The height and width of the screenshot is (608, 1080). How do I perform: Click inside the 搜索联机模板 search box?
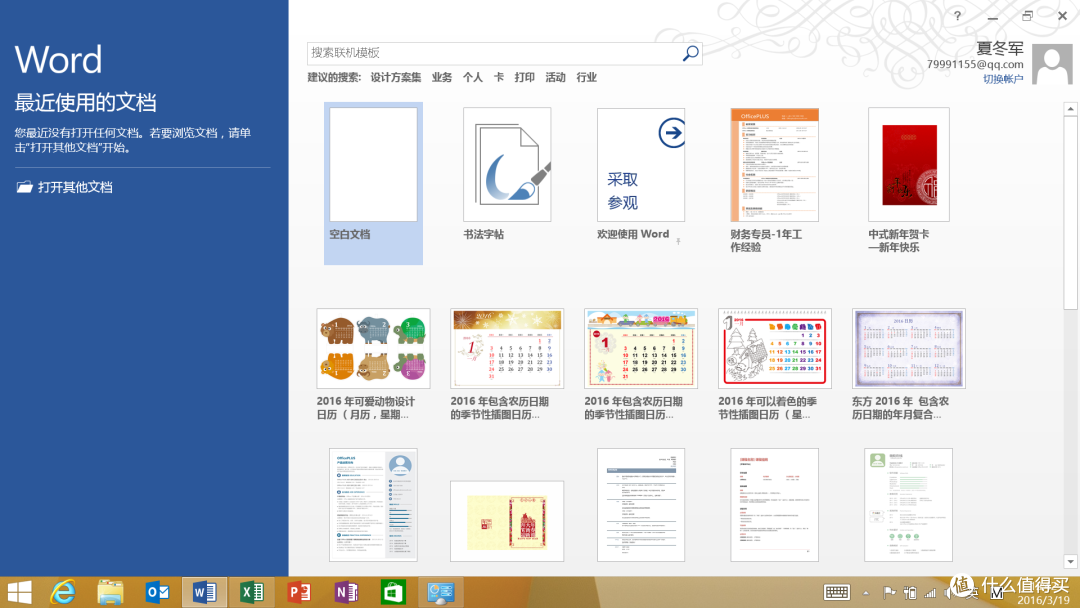tap(493, 53)
